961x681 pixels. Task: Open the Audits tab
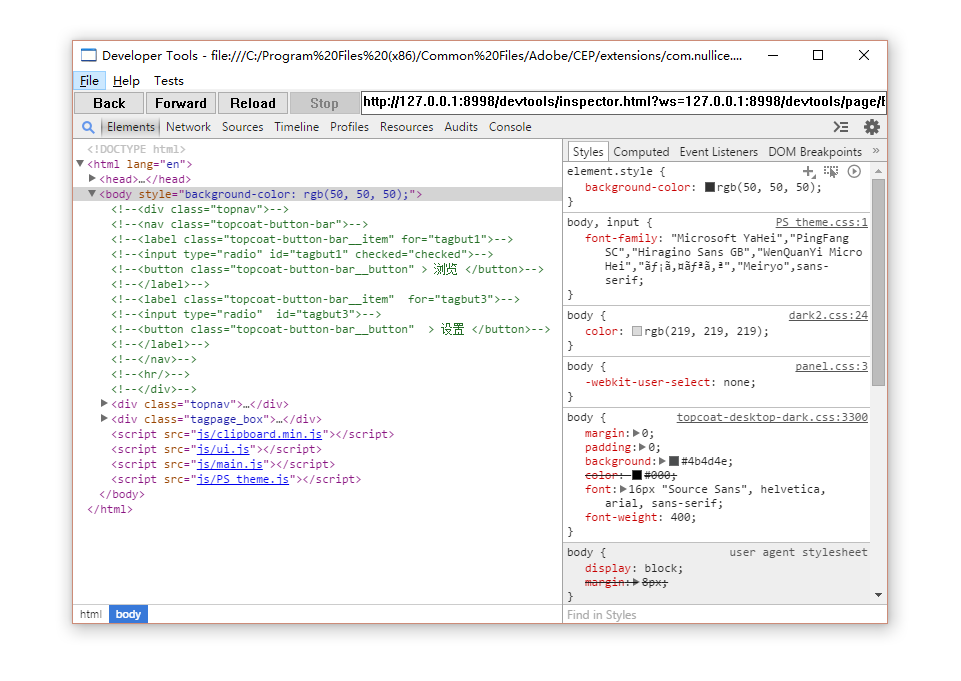(x=461, y=127)
